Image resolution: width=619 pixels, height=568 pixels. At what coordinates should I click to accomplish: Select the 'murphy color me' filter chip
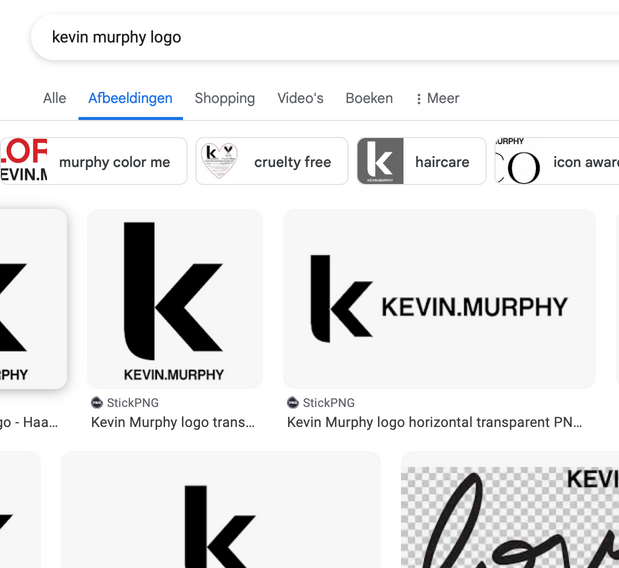(x=93, y=161)
